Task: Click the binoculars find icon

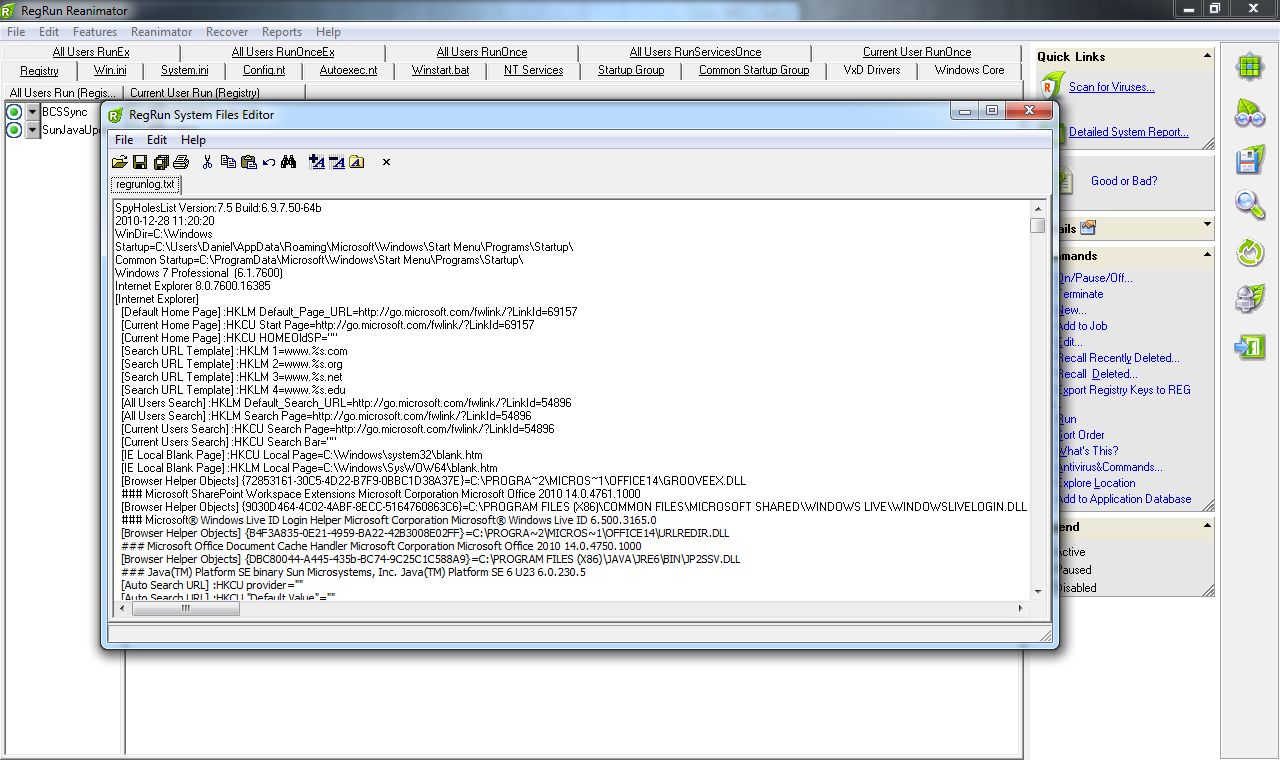Action: click(289, 162)
